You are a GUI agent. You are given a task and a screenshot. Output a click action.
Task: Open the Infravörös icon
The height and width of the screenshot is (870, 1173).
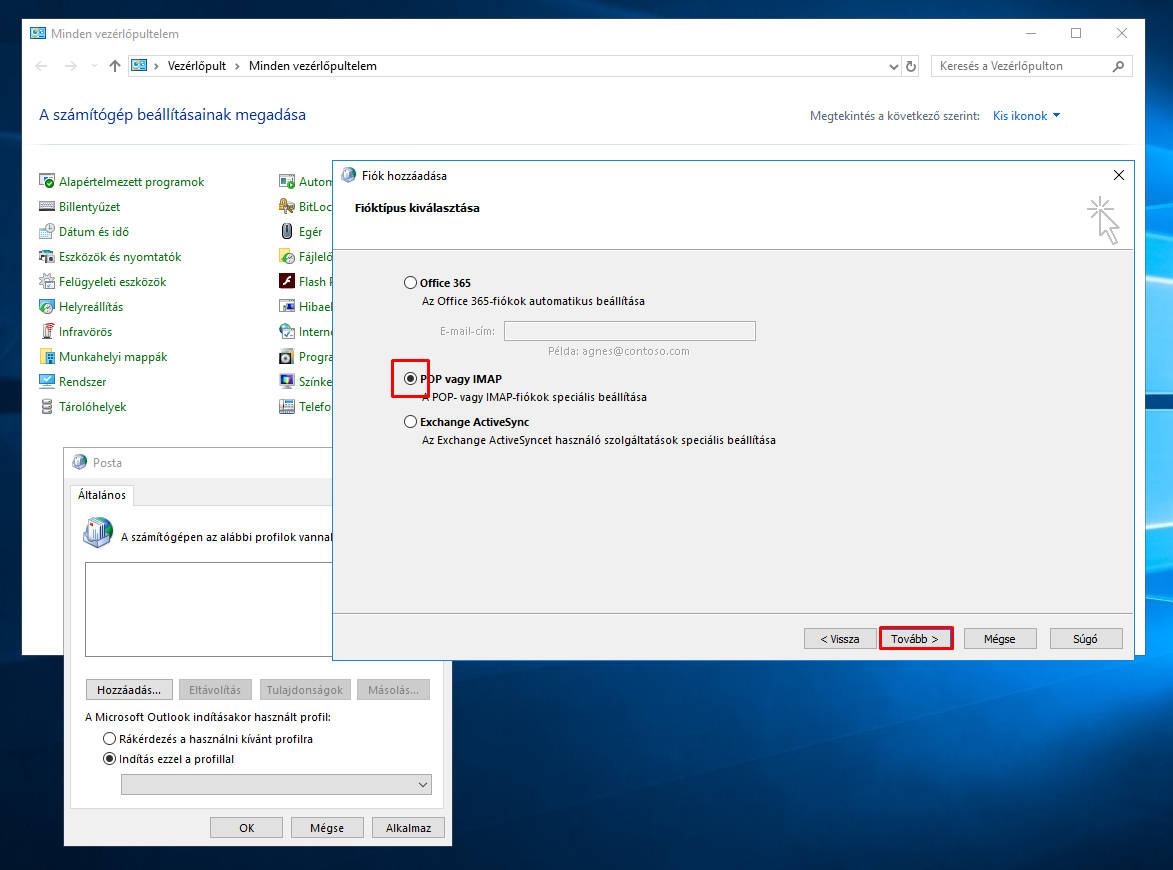tap(46, 331)
